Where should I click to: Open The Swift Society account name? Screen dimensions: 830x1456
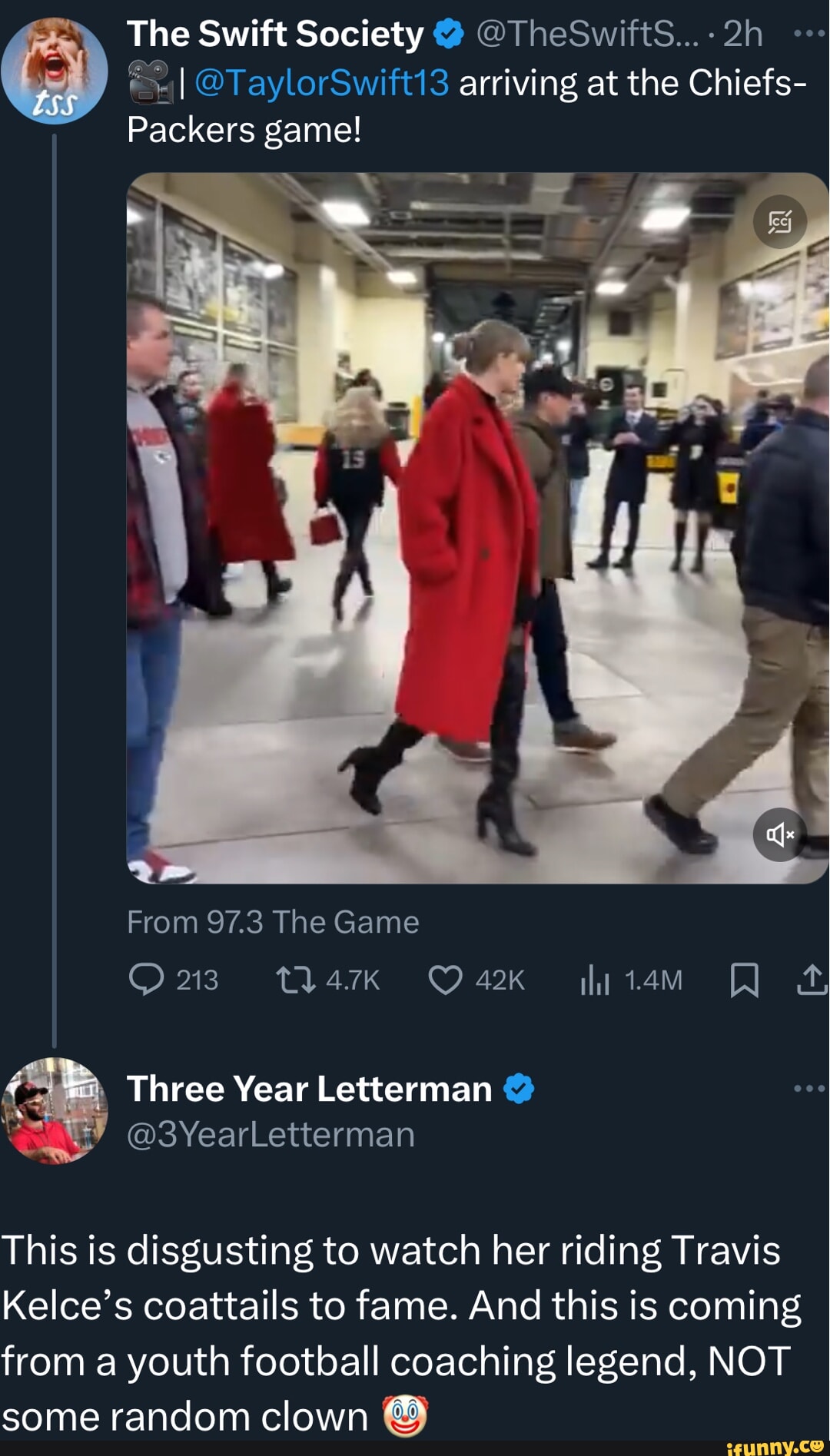pyautogui.click(x=275, y=35)
